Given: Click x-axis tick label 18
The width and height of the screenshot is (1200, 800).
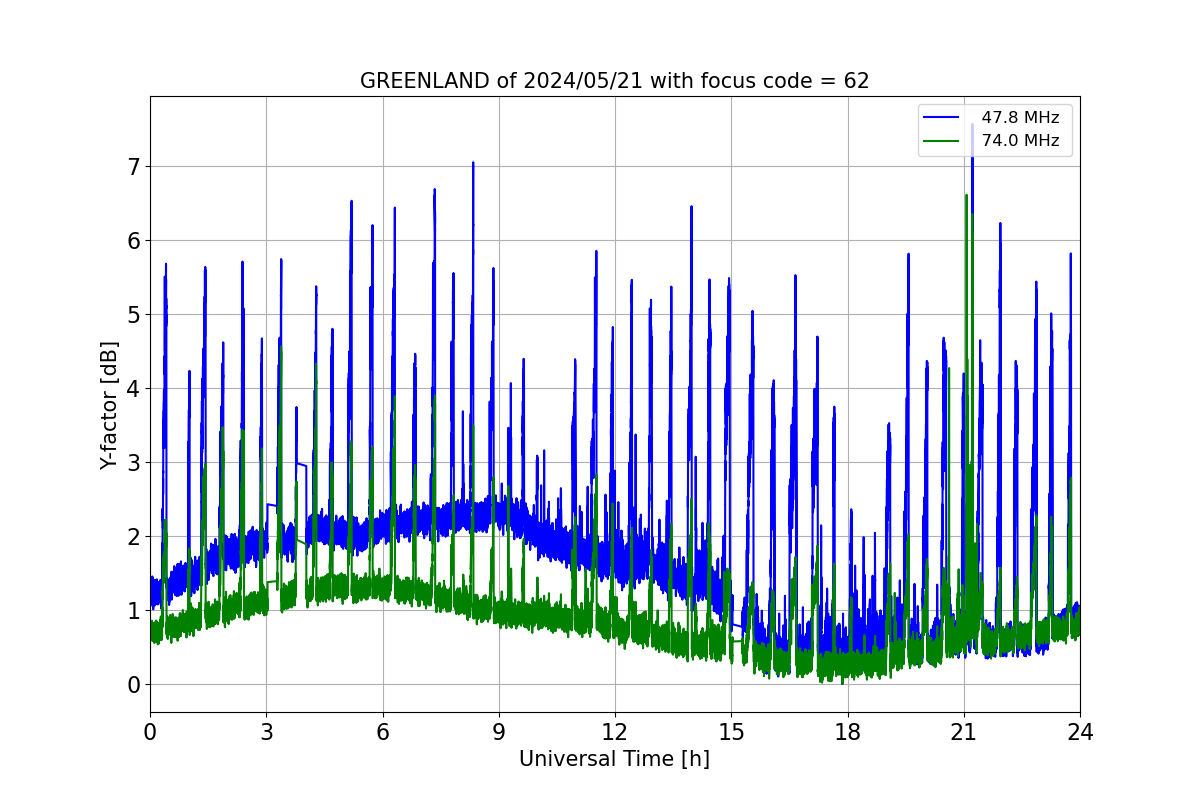Looking at the screenshot, I should tap(847, 732).
